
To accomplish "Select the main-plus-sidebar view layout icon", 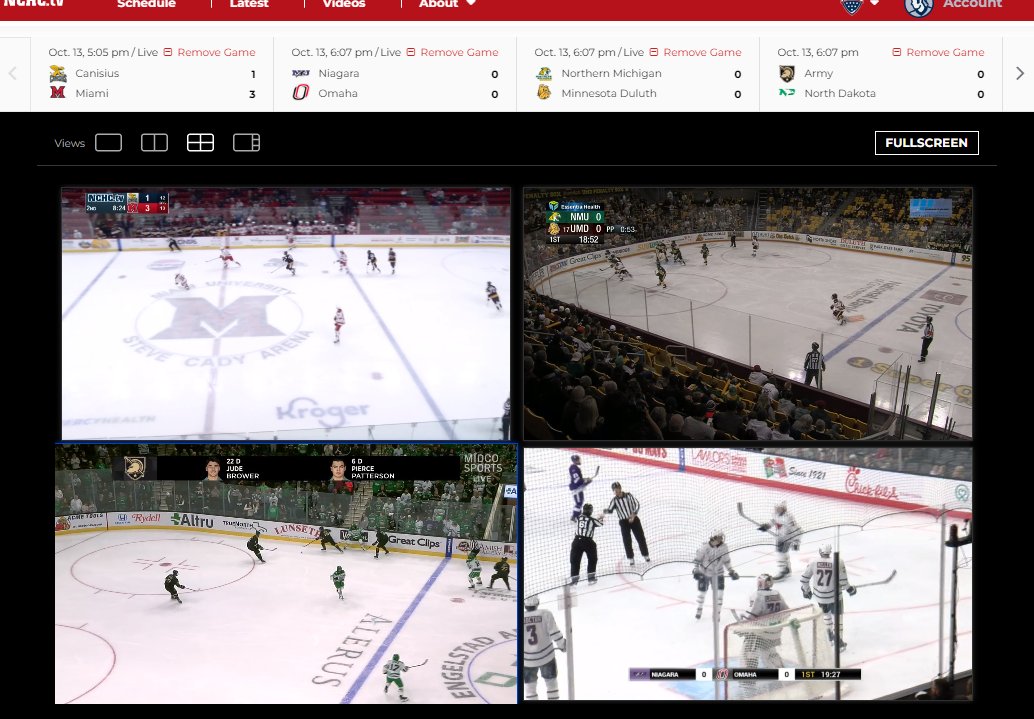I will [x=247, y=142].
